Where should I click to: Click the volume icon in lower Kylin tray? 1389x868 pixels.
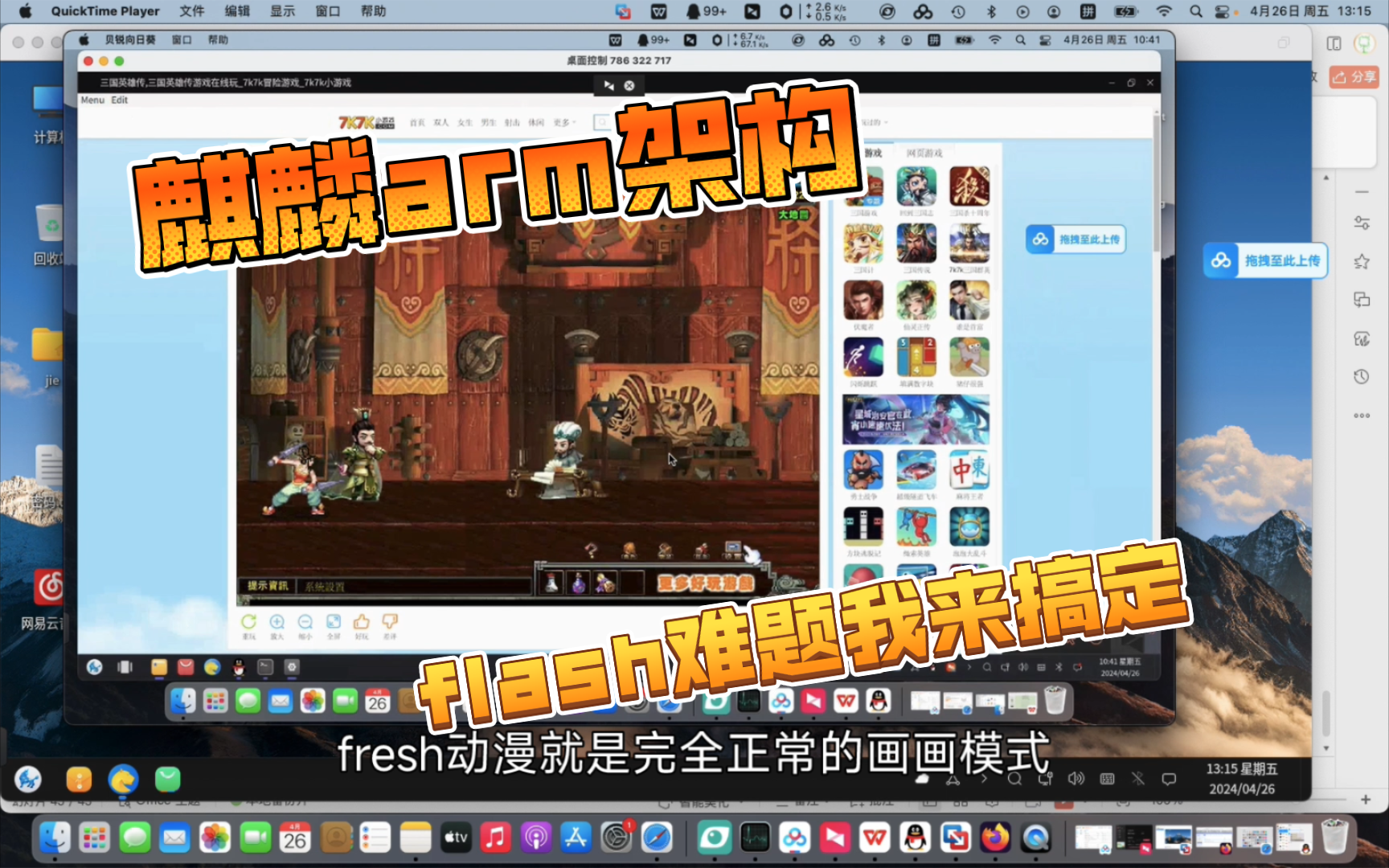click(1076, 778)
